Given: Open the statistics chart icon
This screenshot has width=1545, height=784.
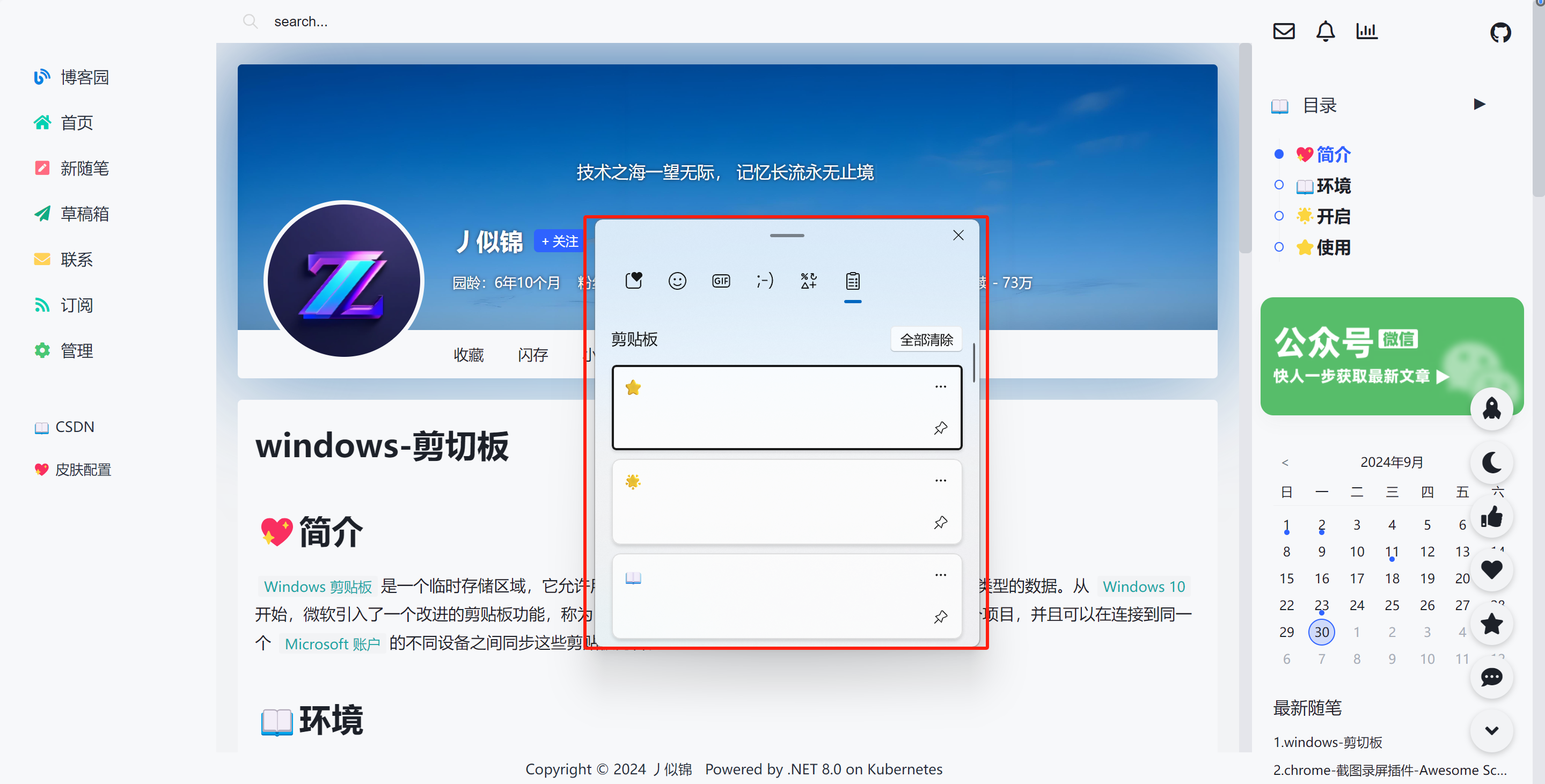Looking at the screenshot, I should (x=1366, y=31).
